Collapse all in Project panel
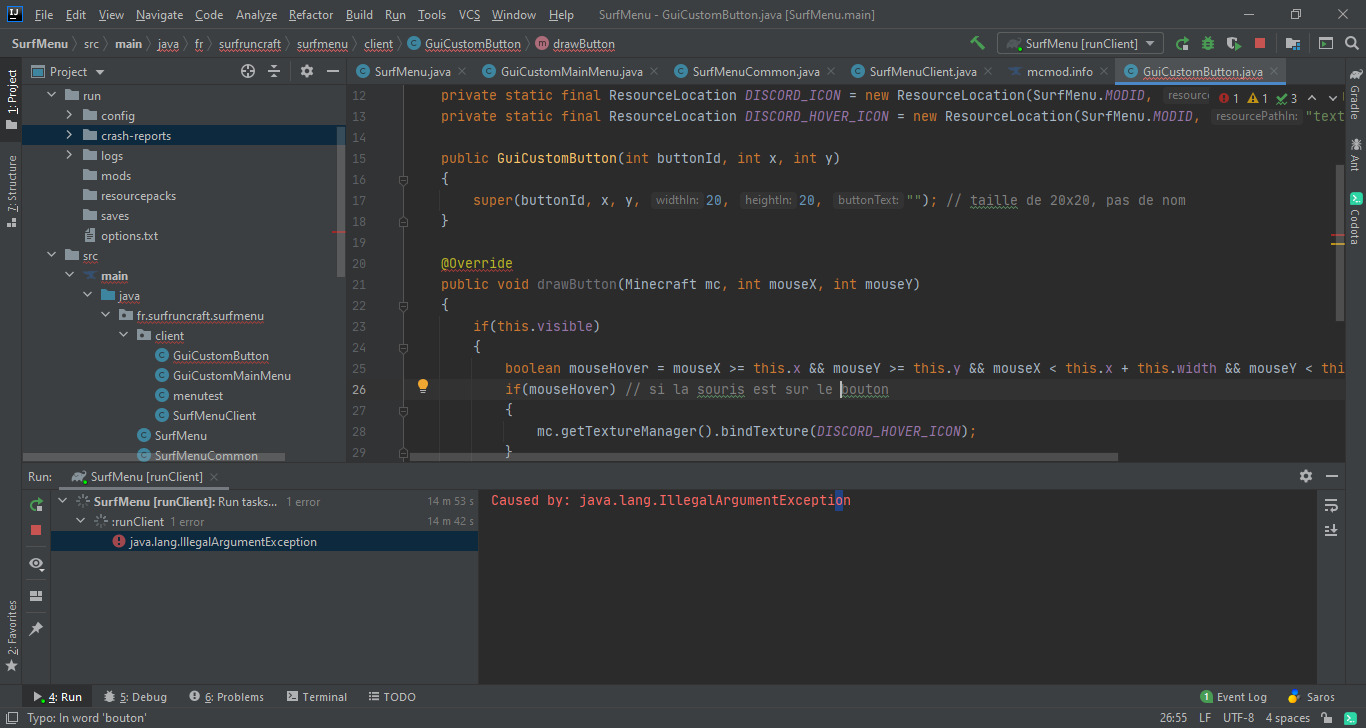 pyautogui.click(x=275, y=71)
